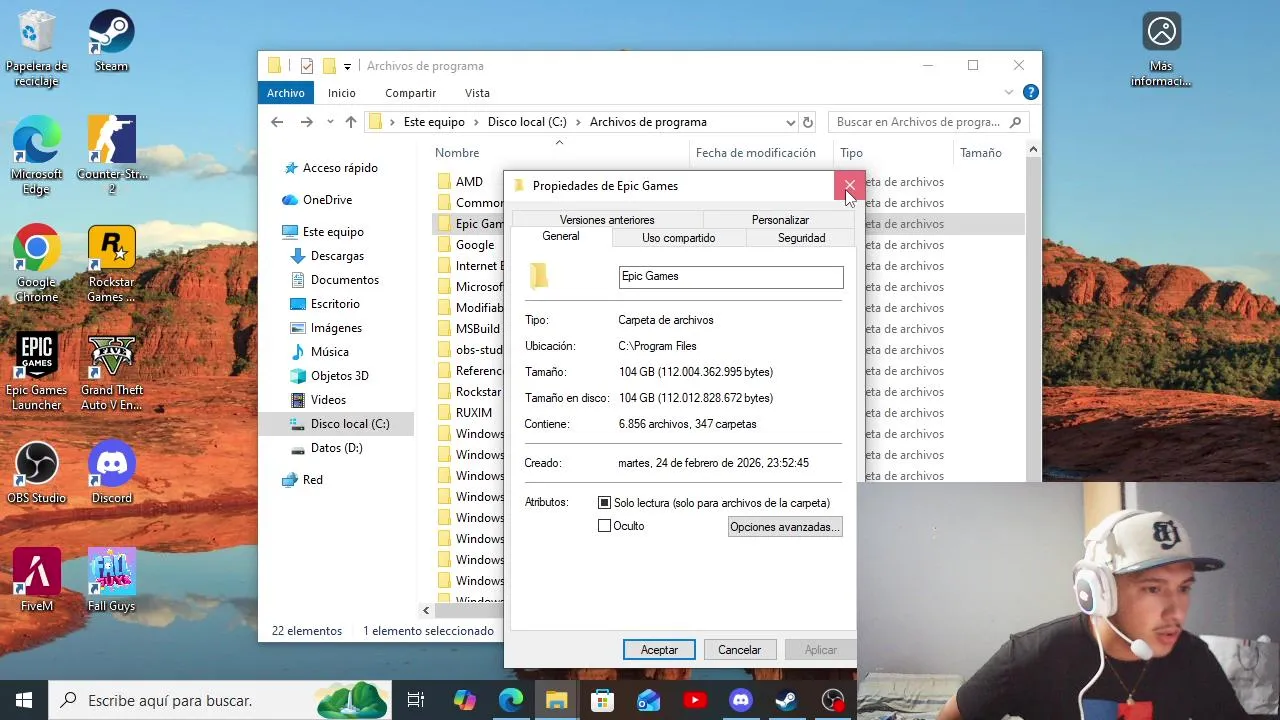Viewport: 1280px width, 720px height.
Task: Select OneDrive in navigation pane
Action: 327,200
